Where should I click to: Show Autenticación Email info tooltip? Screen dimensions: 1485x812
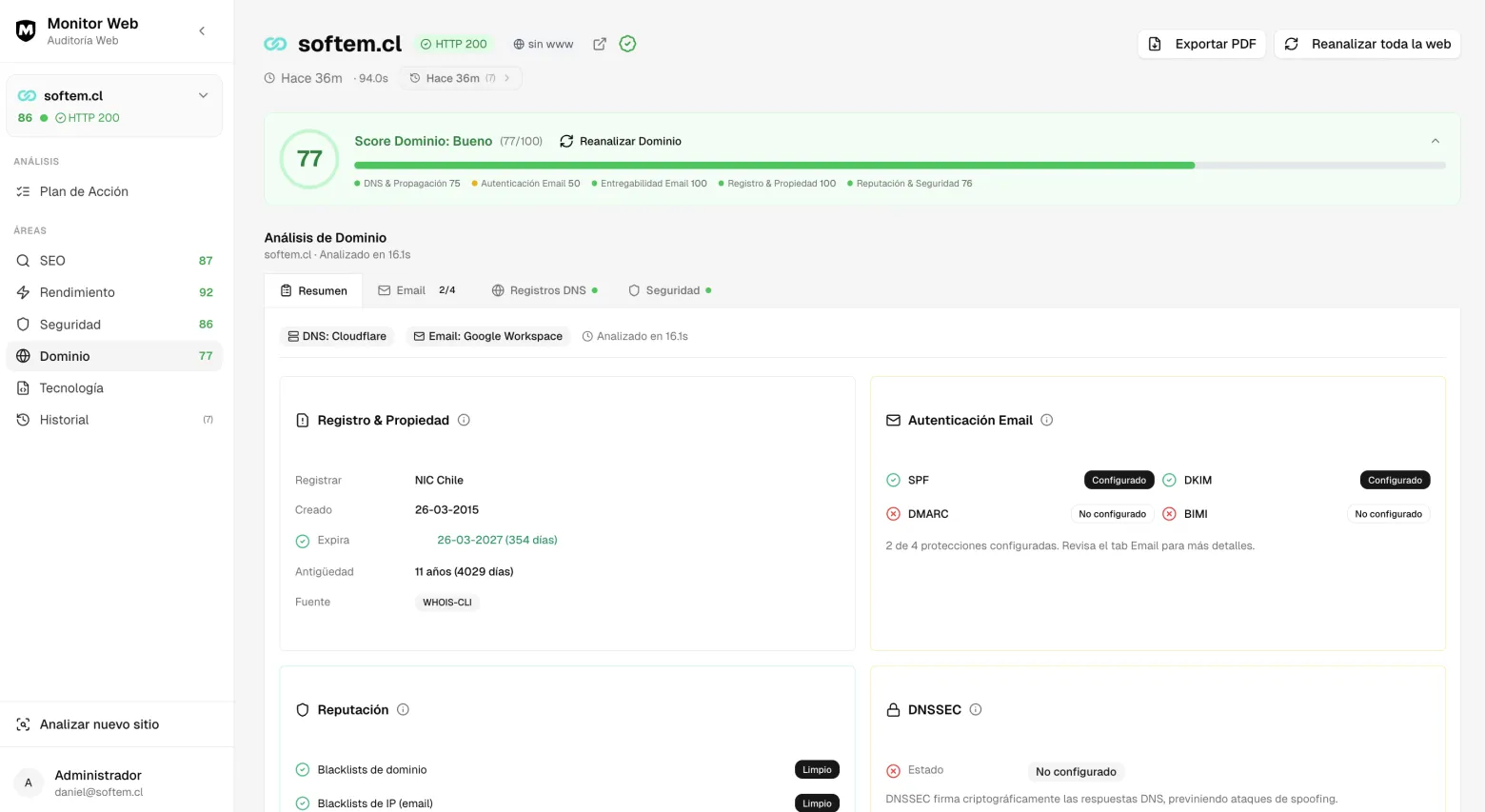[1046, 420]
